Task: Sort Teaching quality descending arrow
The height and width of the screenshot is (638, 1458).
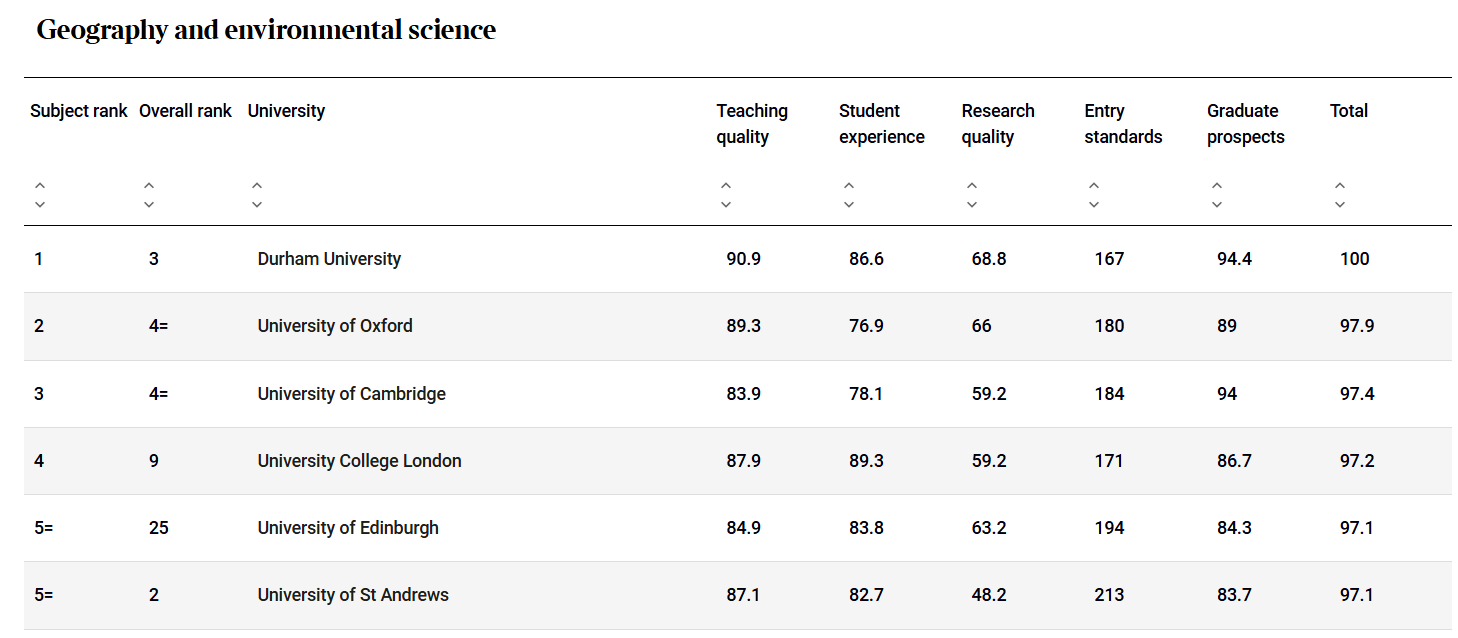Action: pyautogui.click(x=726, y=205)
